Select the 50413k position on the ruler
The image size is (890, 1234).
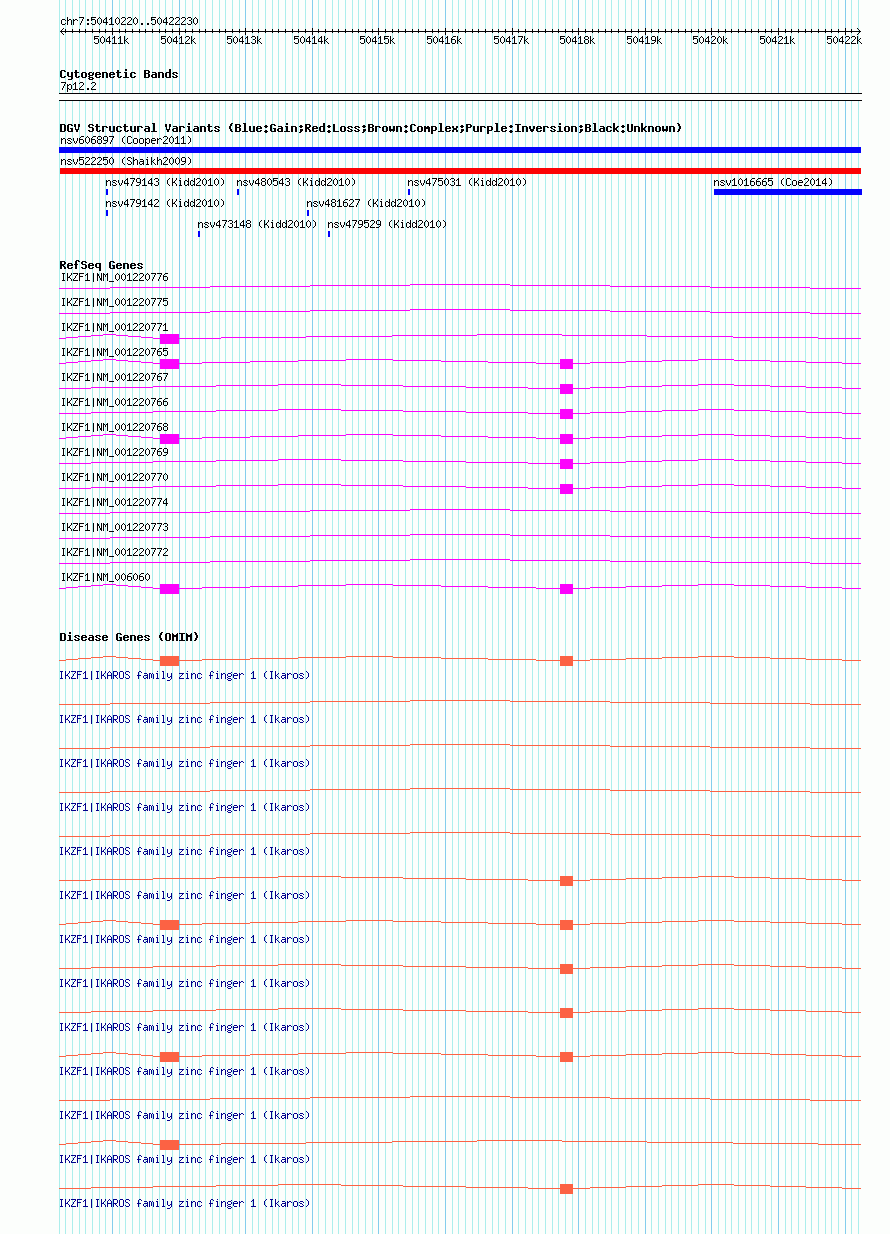pos(243,41)
